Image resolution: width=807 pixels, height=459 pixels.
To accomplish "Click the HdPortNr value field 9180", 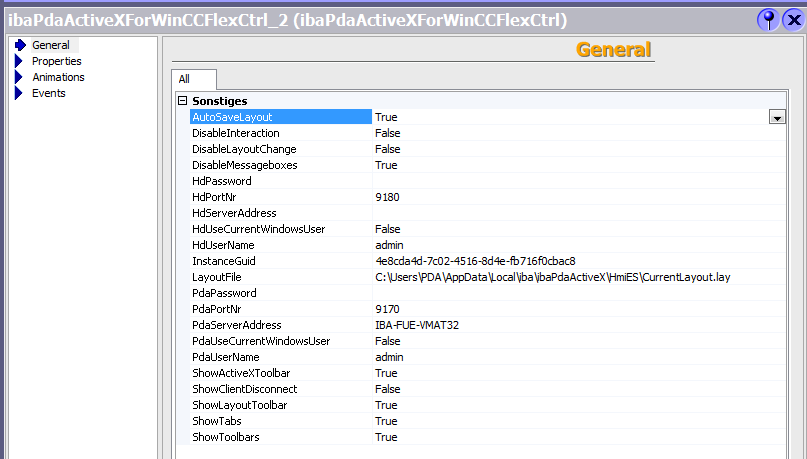I will (x=387, y=197).
